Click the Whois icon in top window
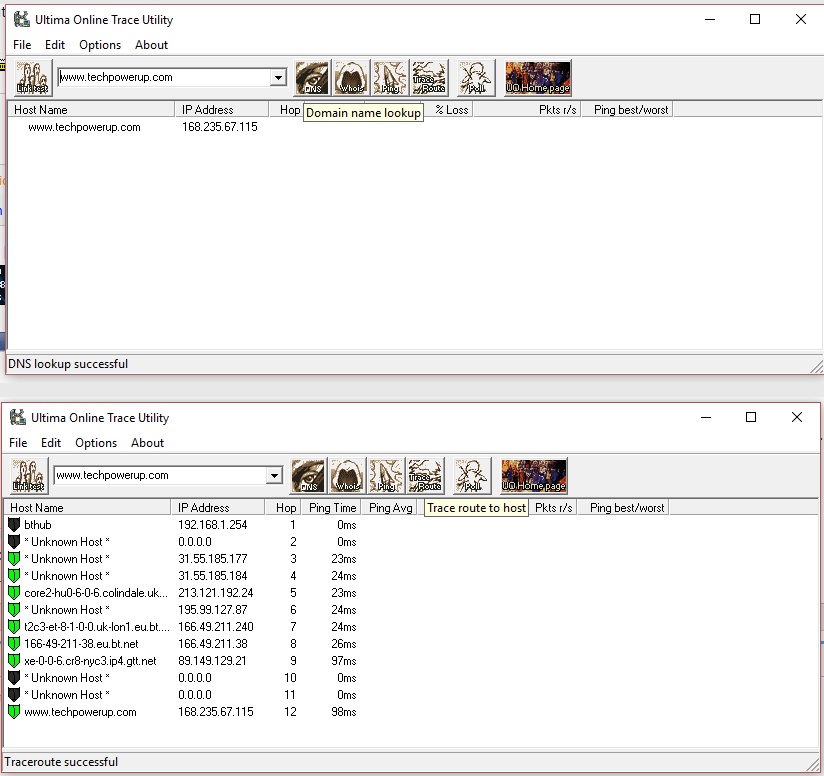Viewport: 824px width, 776px height. 351,78
